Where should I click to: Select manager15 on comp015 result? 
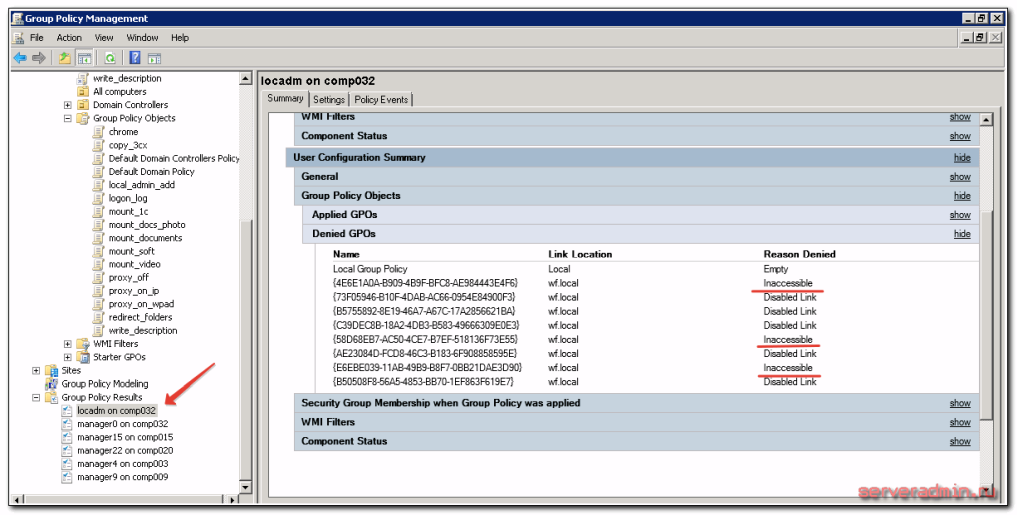click(124, 437)
